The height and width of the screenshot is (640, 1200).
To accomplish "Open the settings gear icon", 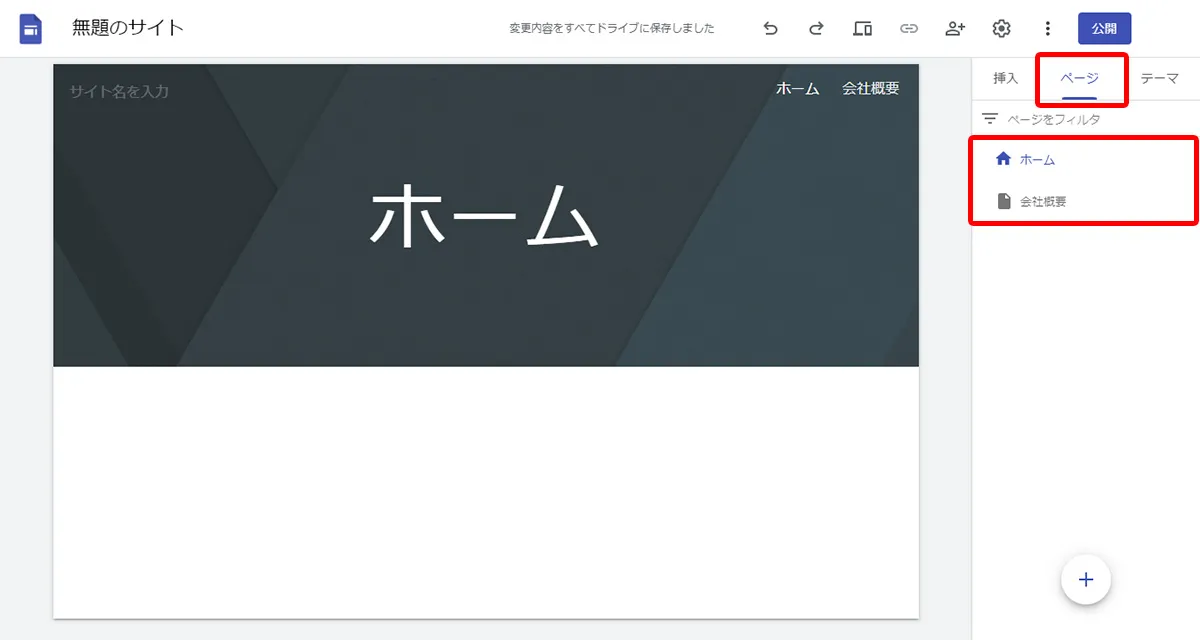I will coord(1001,29).
